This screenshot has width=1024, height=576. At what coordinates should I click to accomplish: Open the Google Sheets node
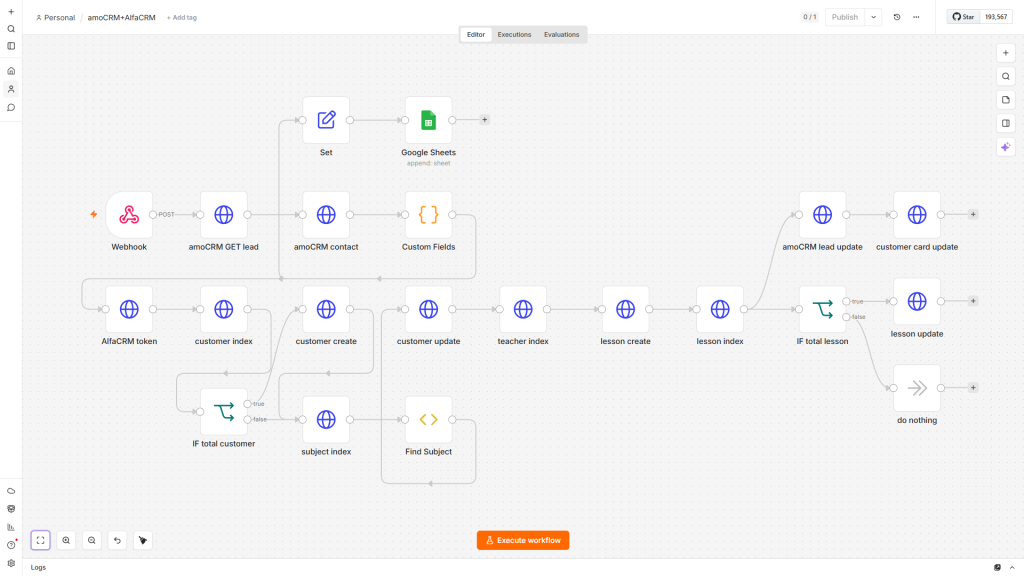pos(428,120)
